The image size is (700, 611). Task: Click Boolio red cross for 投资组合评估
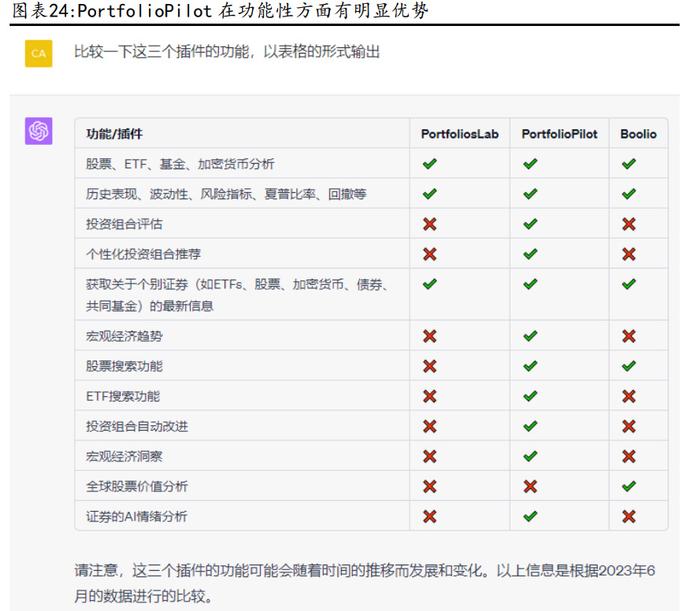click(x=629, y=224)
